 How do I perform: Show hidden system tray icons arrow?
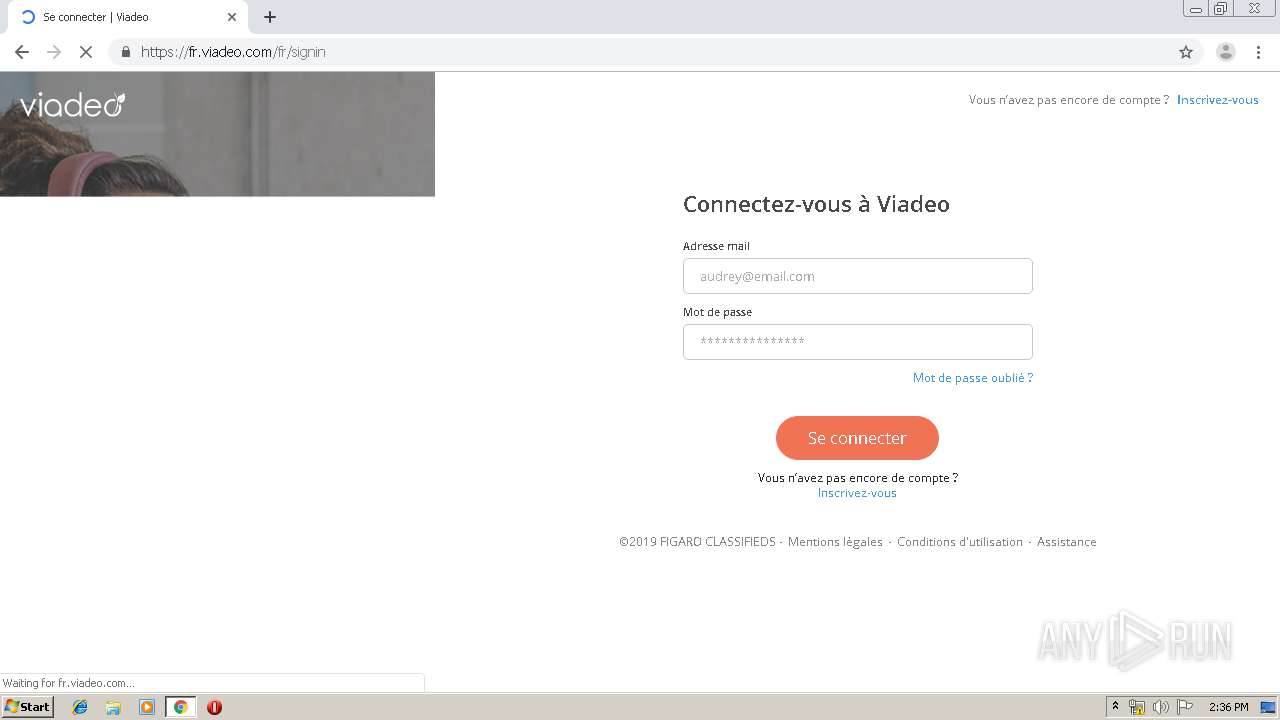[x=1115, y=707]
